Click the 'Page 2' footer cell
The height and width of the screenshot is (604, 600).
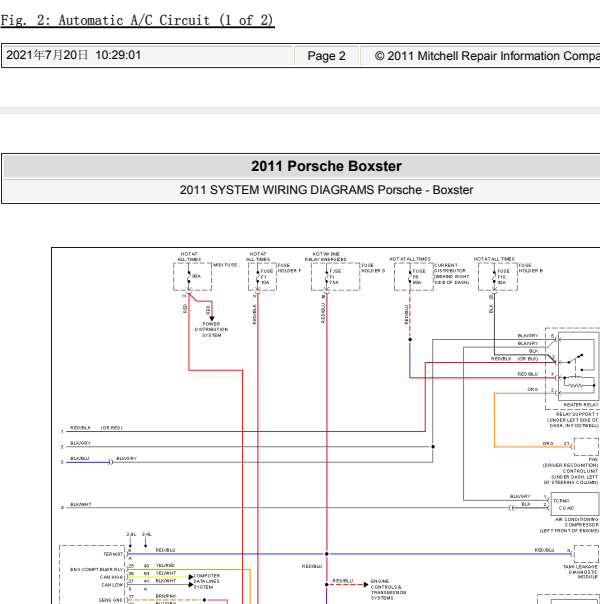tap(326, 56)
